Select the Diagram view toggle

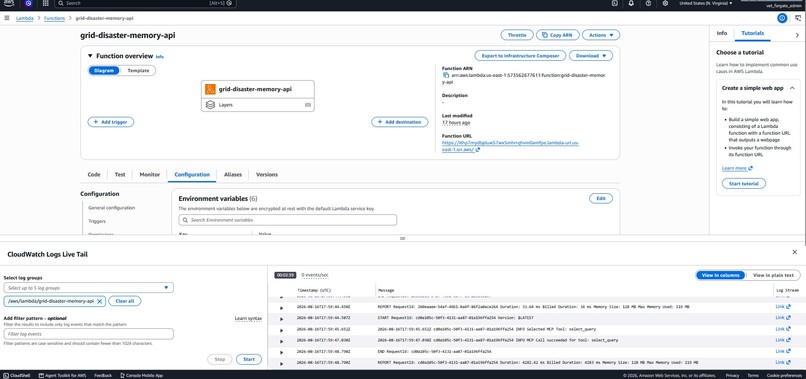tap(104, 70)
